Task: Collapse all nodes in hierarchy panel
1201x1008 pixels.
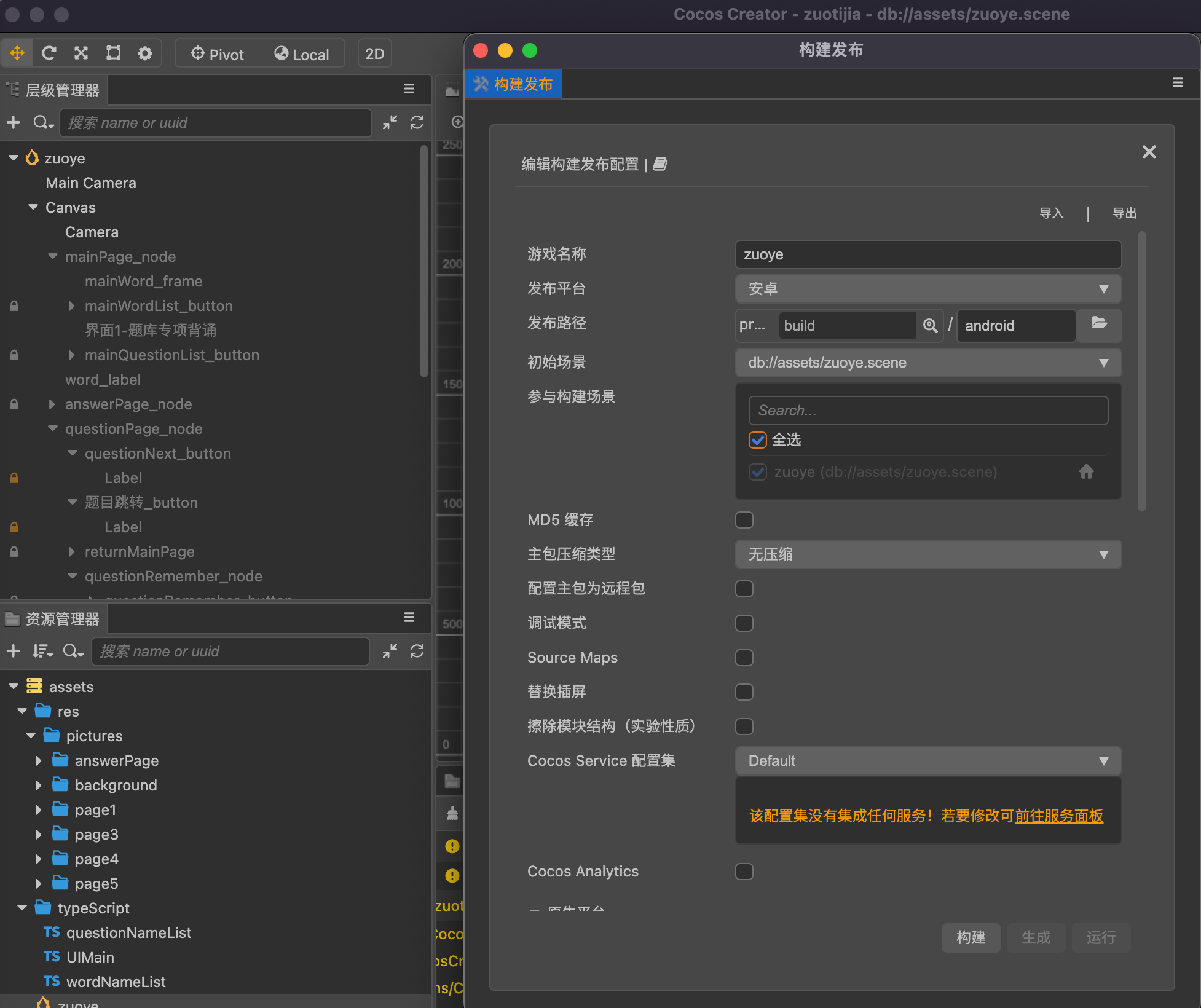Action: [390, 122]
